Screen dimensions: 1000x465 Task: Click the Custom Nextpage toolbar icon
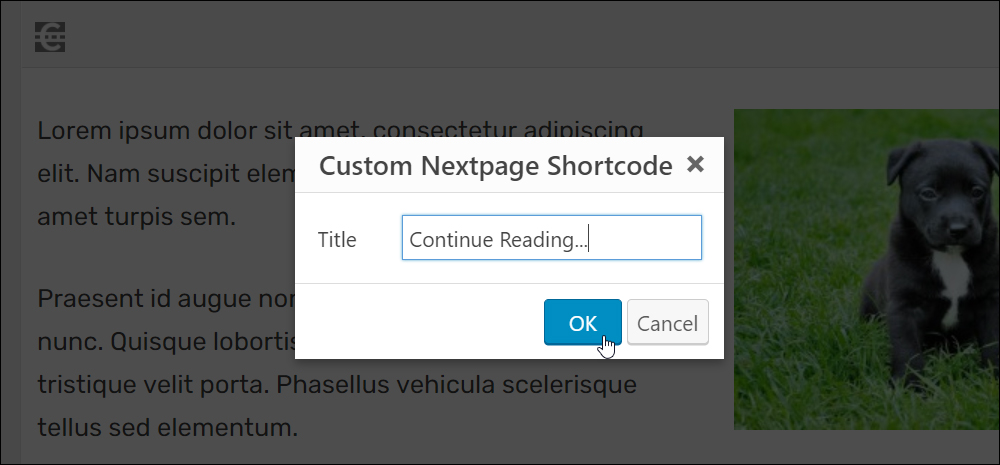[x=50, y=37]
